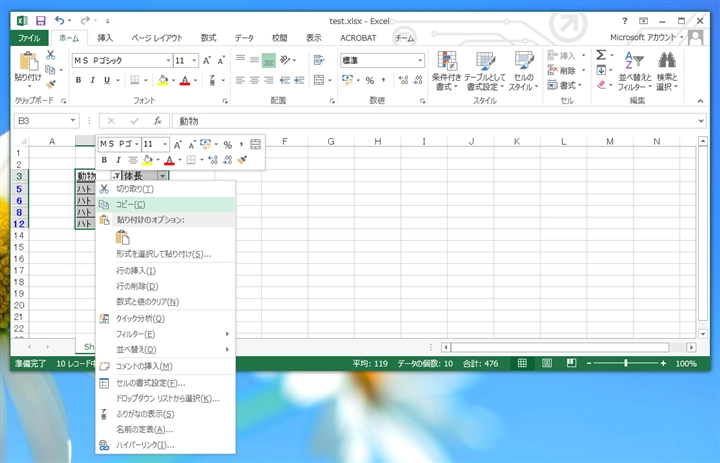Click the insert function fx icon
720x463 pixels.
(x=158, y=121)
